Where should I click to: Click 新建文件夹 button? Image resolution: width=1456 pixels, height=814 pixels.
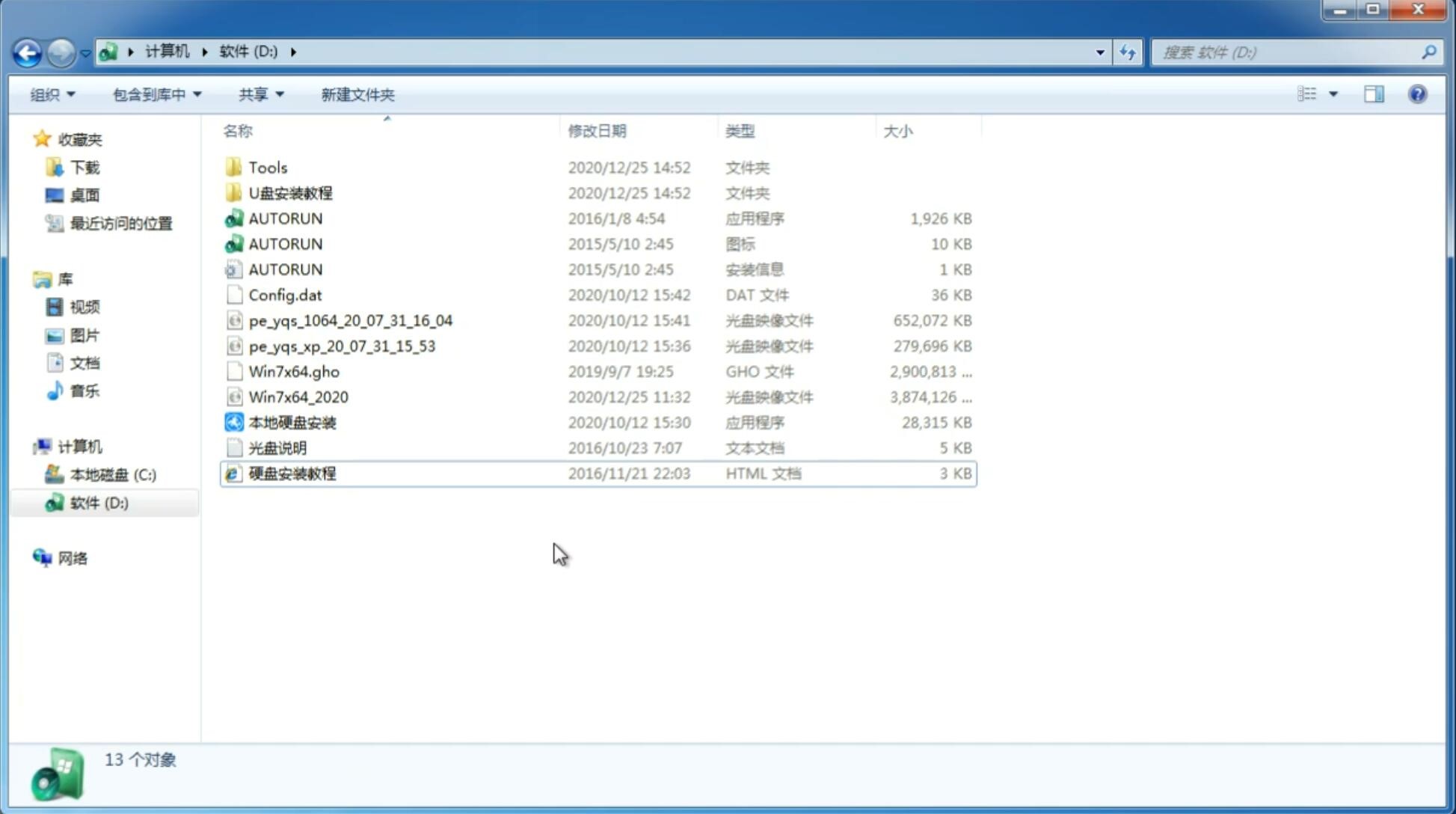357,94
